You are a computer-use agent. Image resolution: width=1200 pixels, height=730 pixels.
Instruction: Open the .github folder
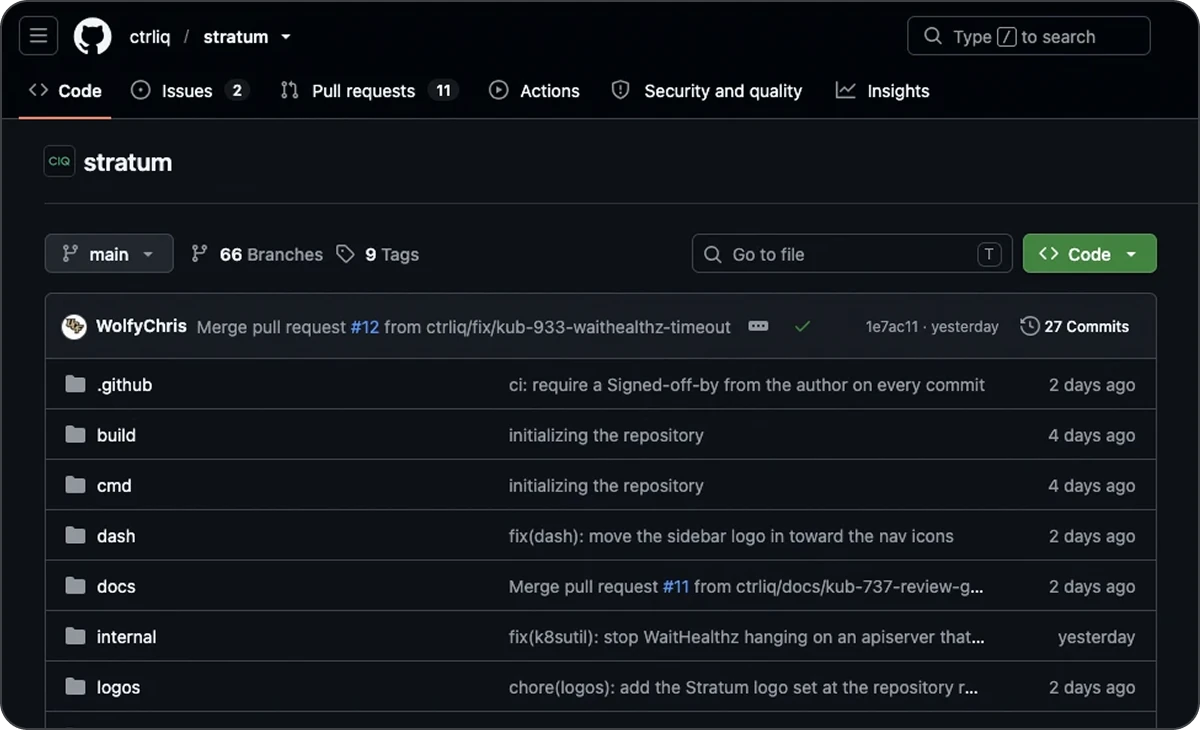coord(125,385)
